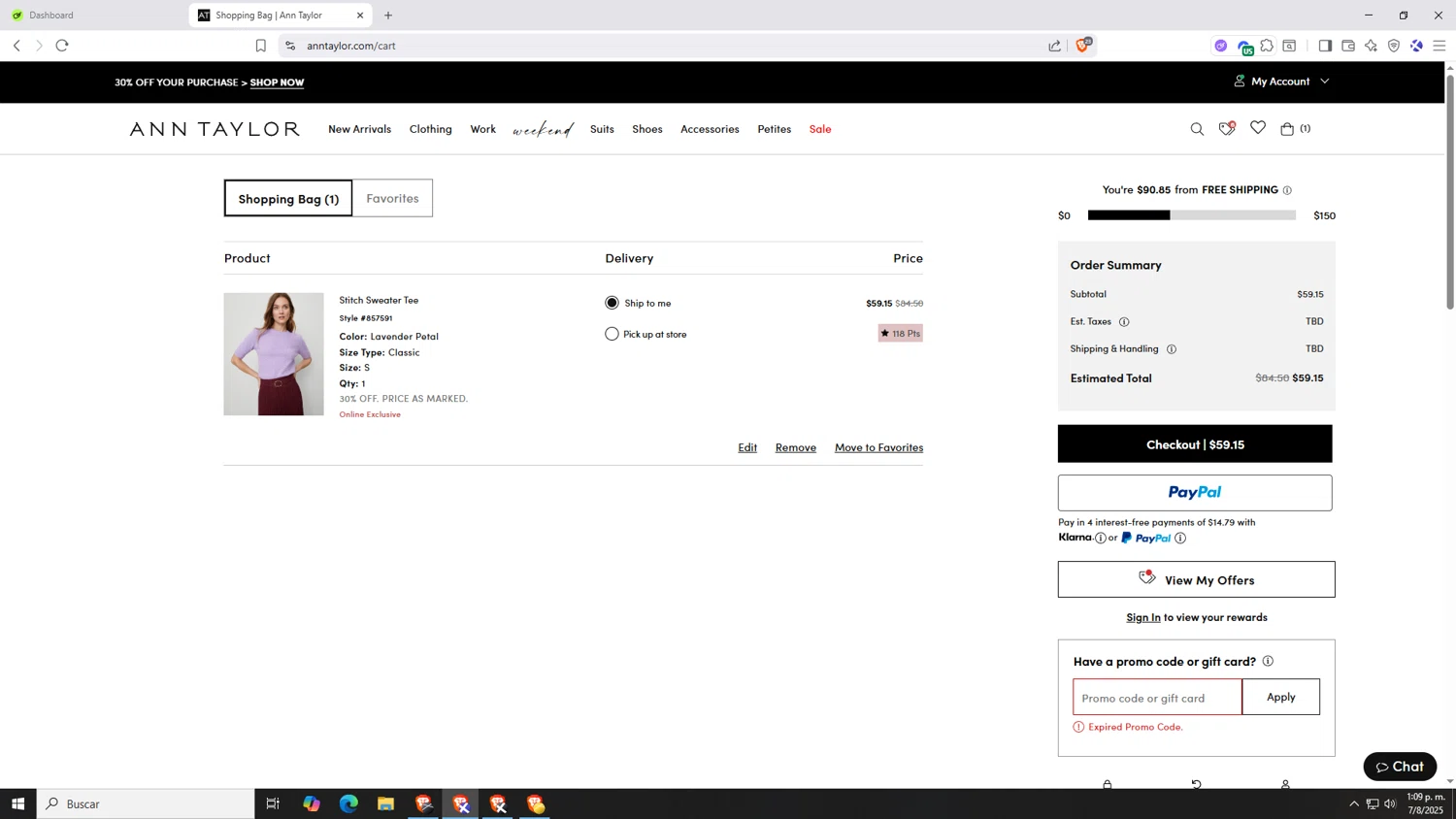
Task: Click the Ann Taylor logo
Action: pyautogui.click(x=215, y=129)
